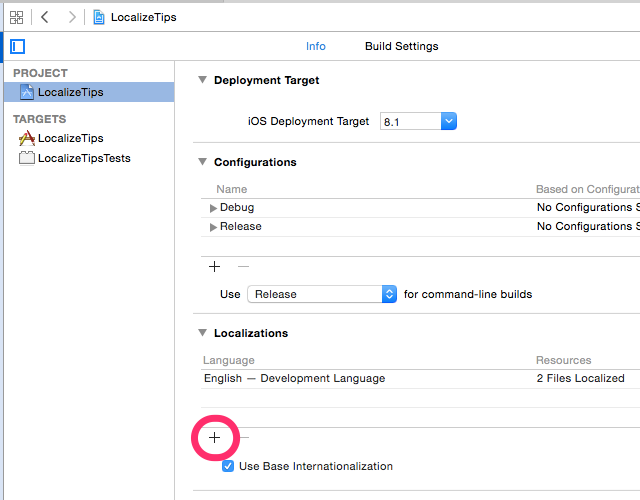
Task: Click LocalizeTips in the jump bar
Action: point(144,17)
